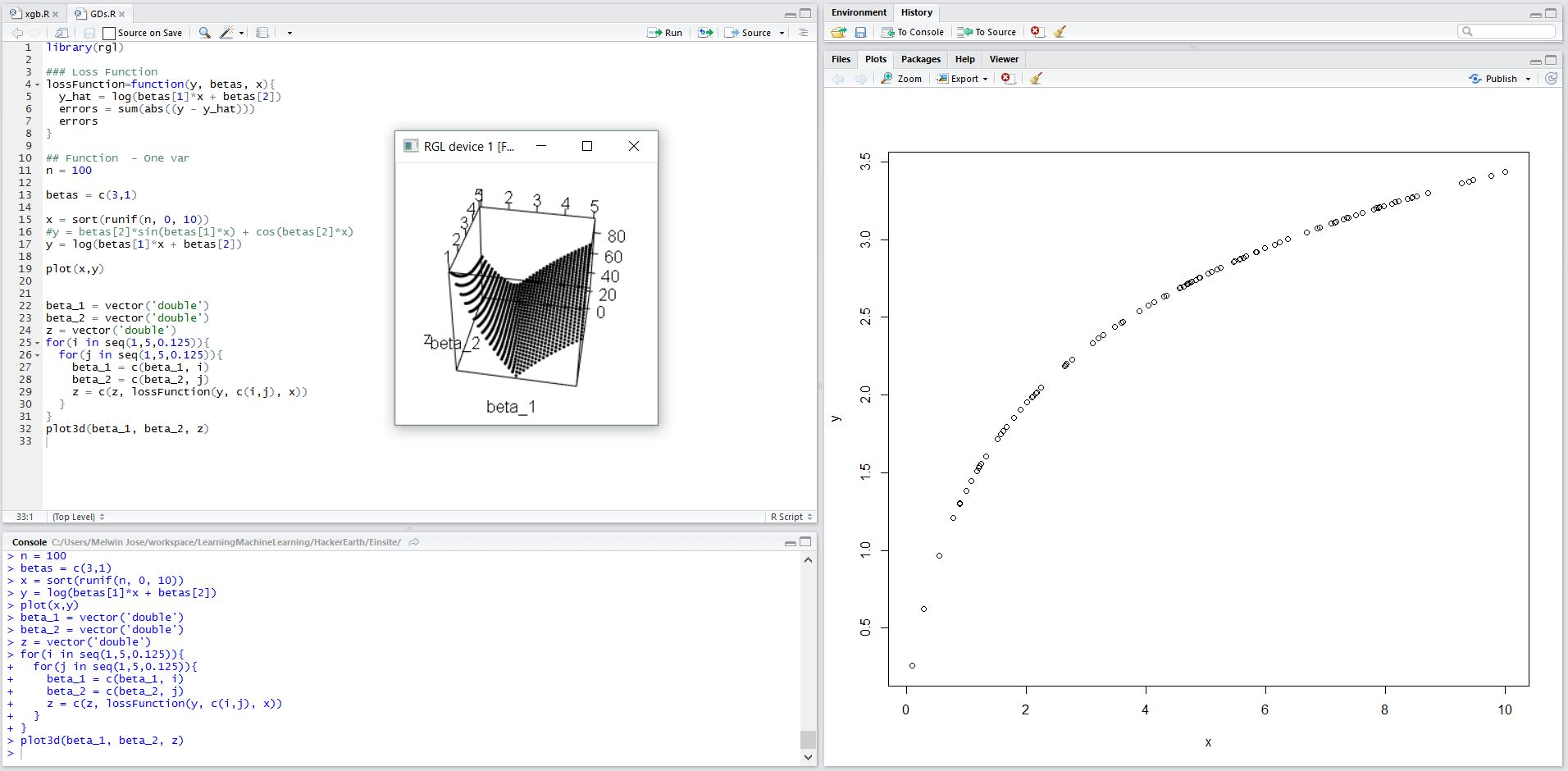Open the compile report options dropdown

click(289, 34)
